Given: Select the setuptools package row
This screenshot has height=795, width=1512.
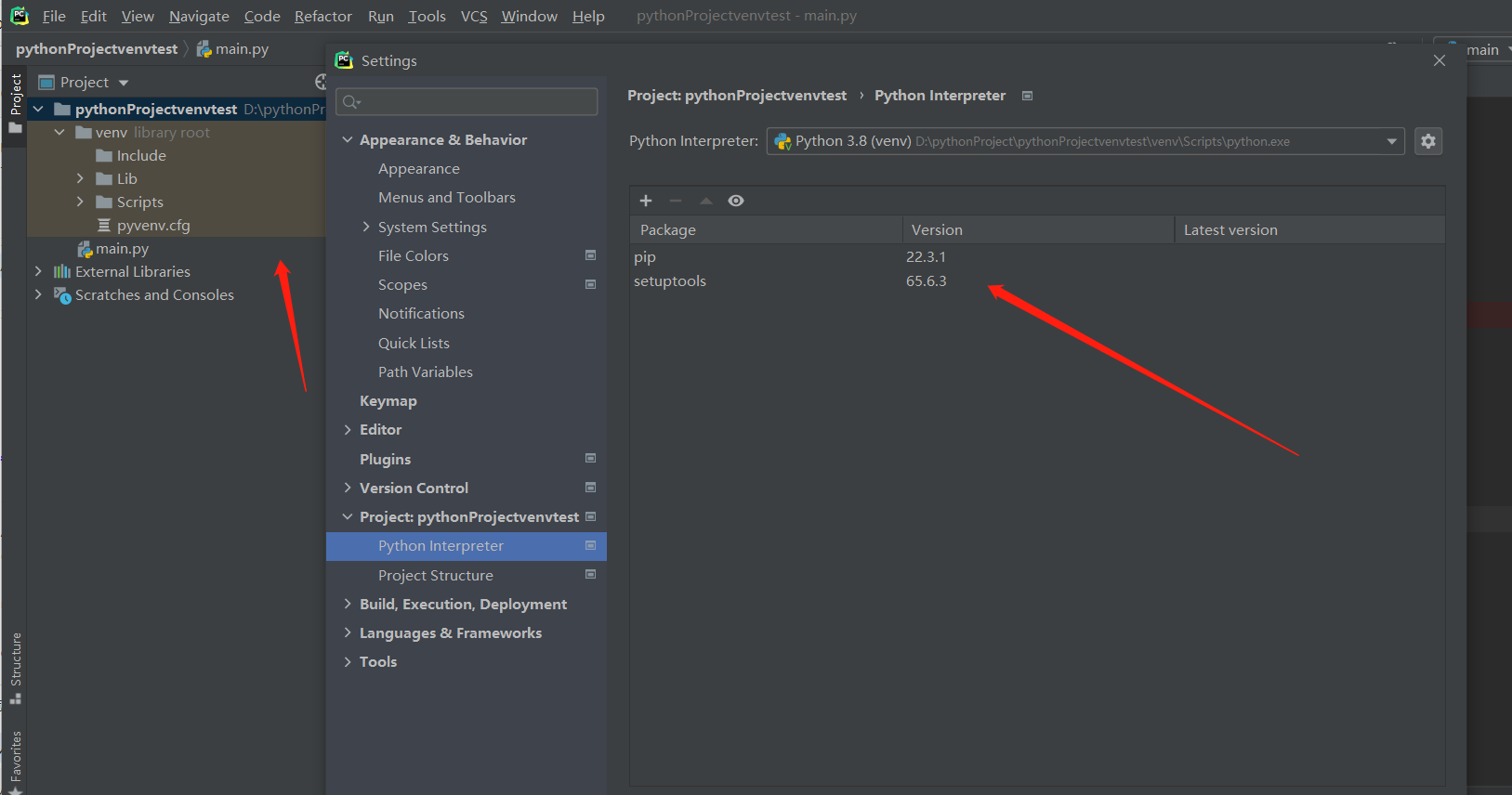Looking at the screenshot, I should [x=1037, y=281].
